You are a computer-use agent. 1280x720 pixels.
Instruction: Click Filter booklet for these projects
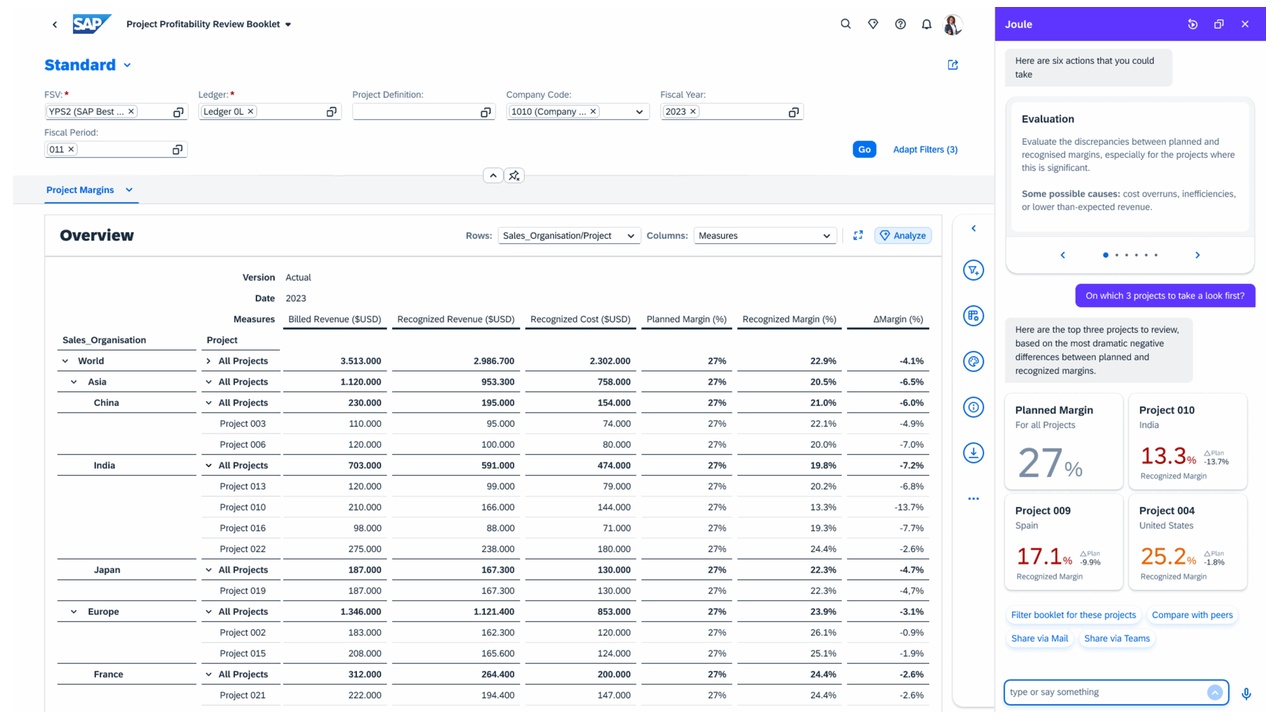(x=1073, y=615)
